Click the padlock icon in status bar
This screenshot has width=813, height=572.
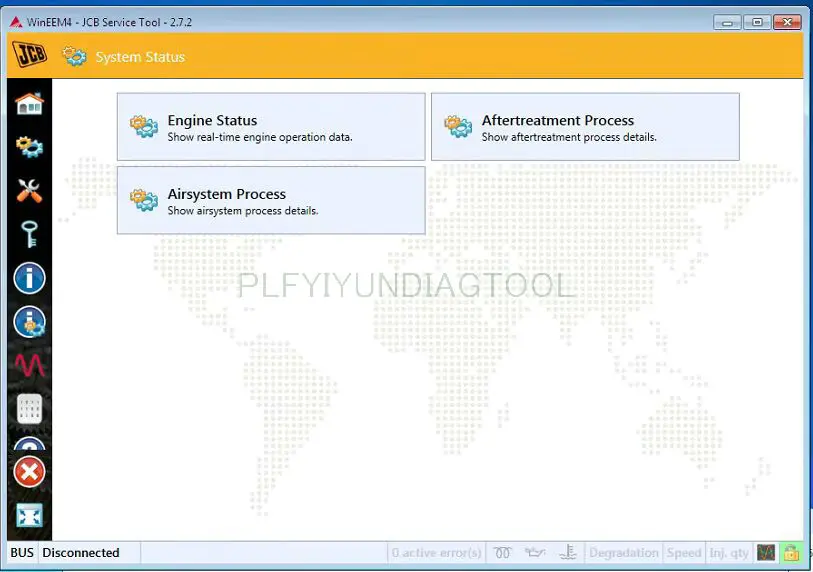(x=791, y=553)
